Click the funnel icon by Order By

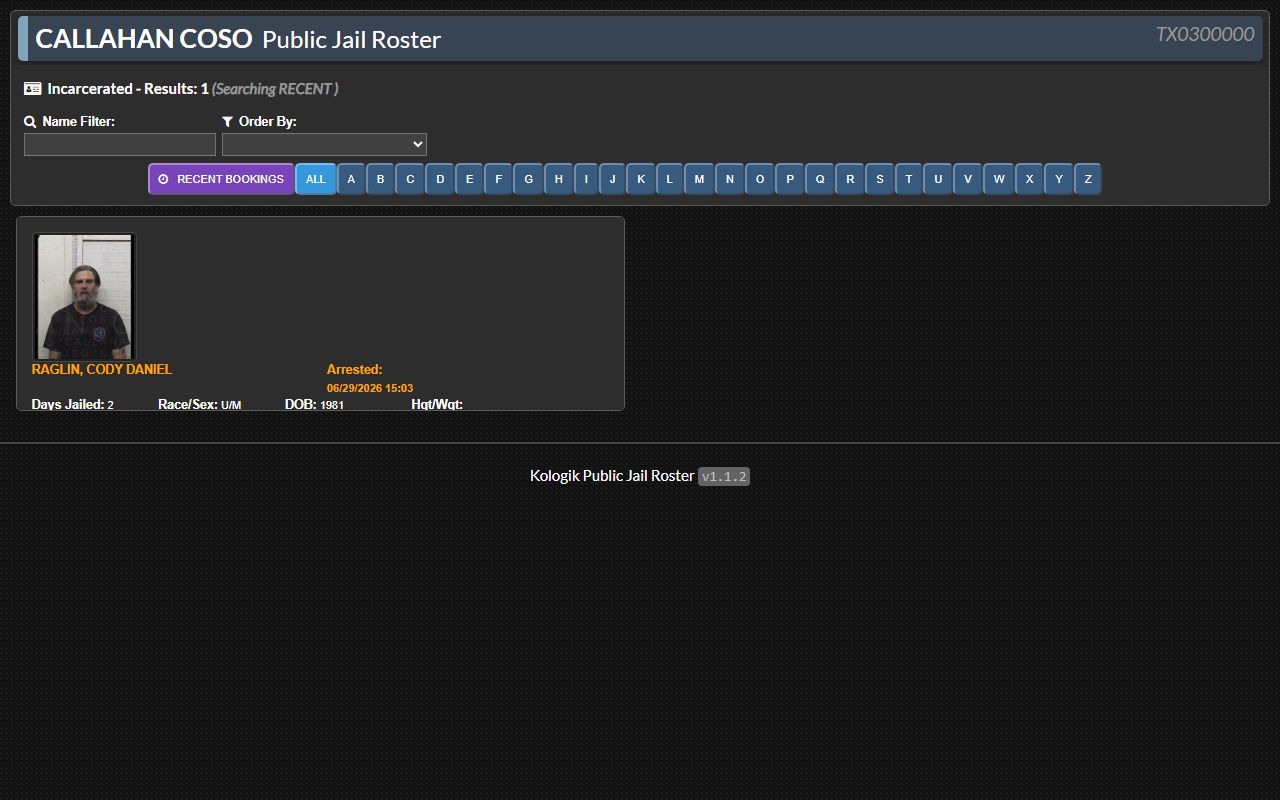tap(228, 121)
